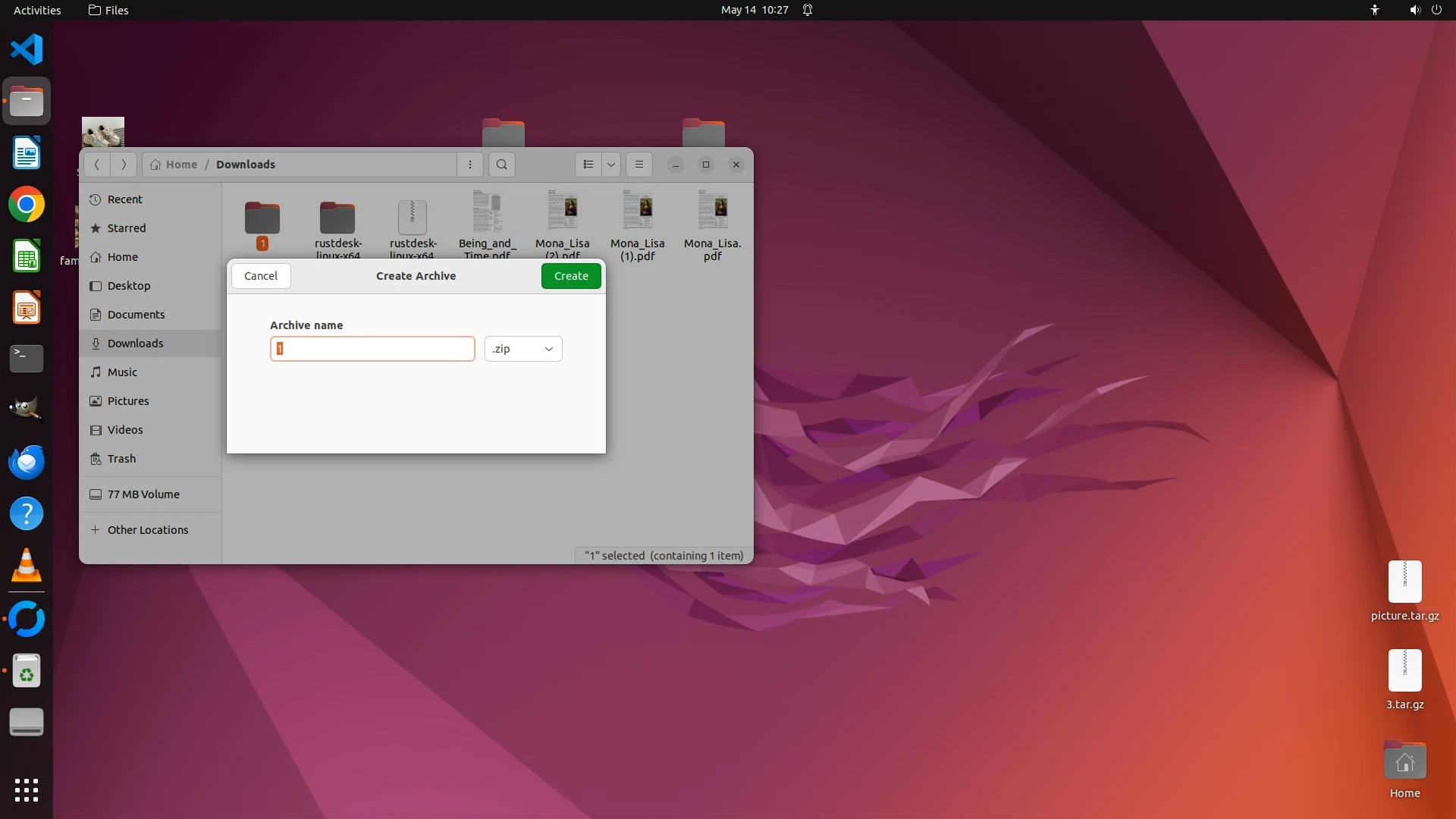The image size is (1456, 819).
Task: Click the Archive name text field
Action: (x=372, y=349)
